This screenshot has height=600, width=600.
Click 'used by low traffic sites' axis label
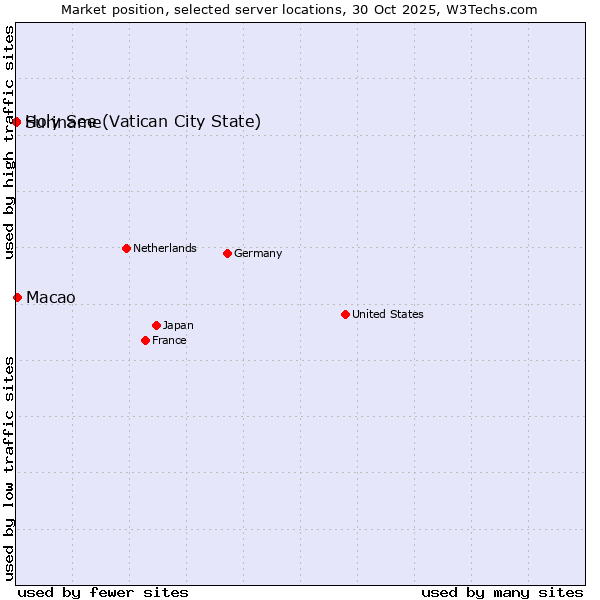point(9,468)
